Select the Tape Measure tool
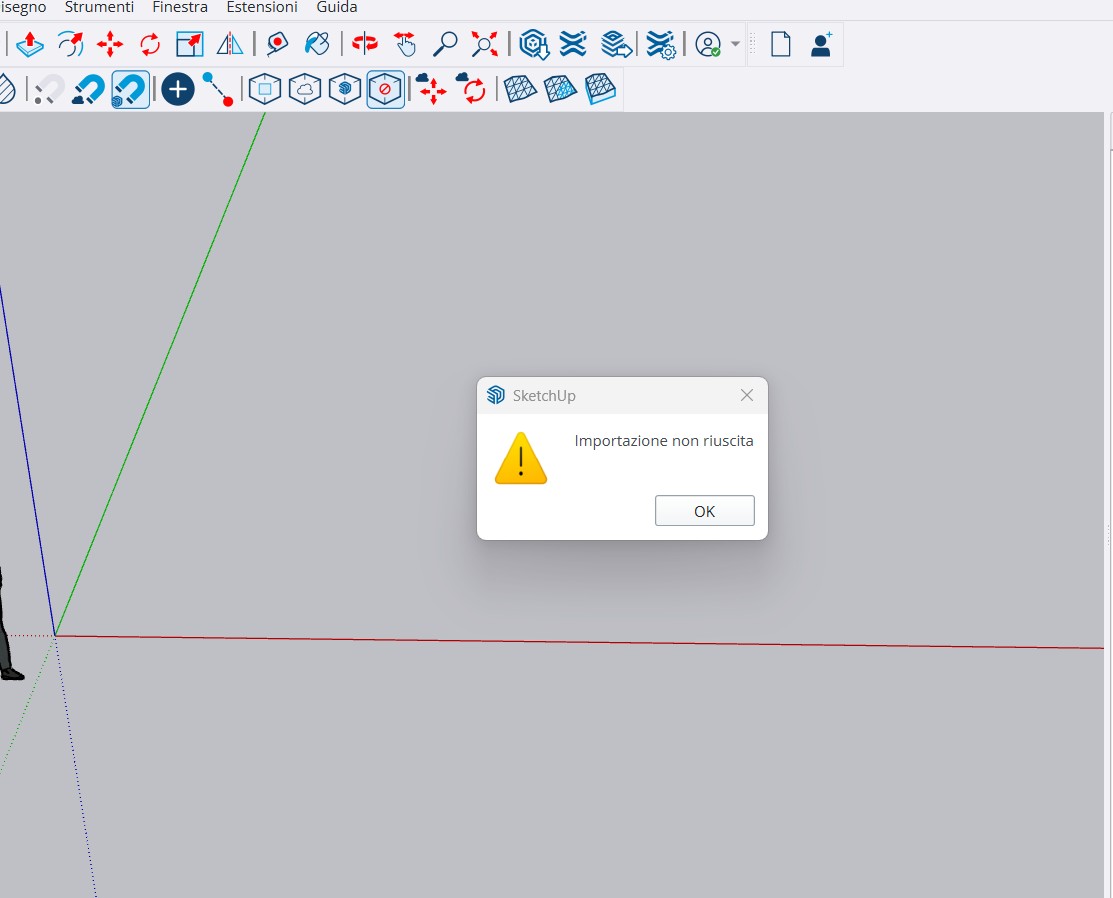 coord(277,44)
